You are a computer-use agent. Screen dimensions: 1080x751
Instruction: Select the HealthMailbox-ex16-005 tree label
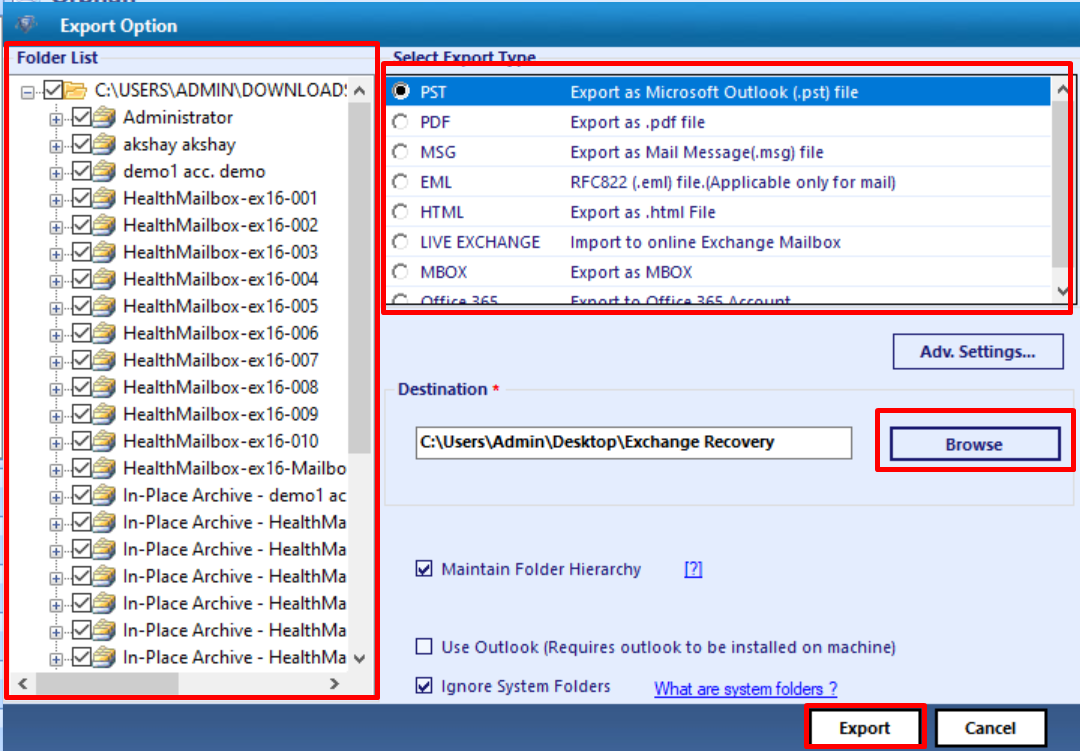pos(220,306)
